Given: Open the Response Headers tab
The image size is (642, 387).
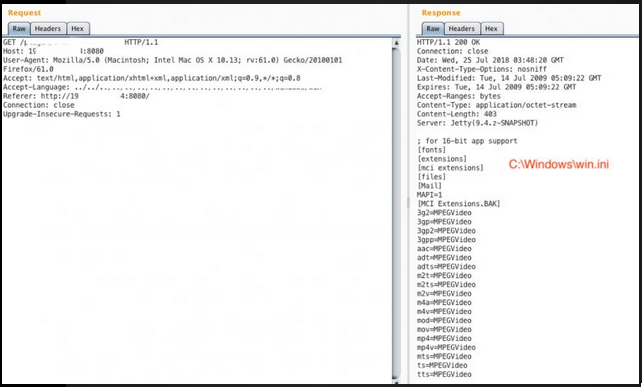Looking at the screenshot, I should (462, 29).
